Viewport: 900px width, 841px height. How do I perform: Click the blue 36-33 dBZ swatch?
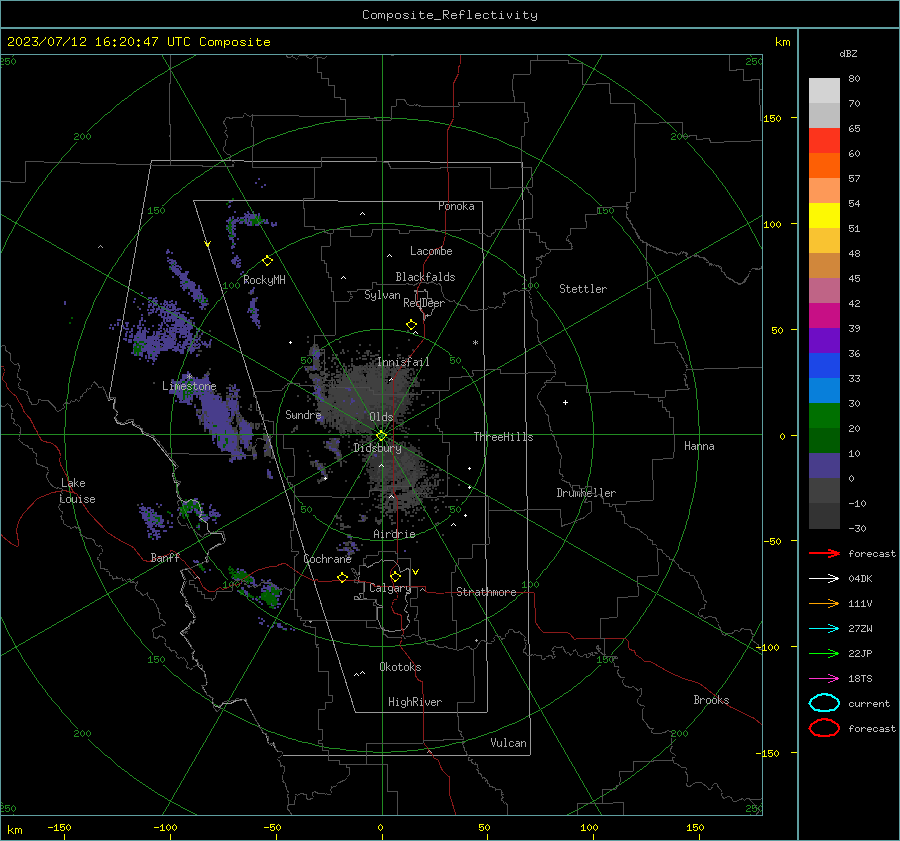[x=824, y=366]
